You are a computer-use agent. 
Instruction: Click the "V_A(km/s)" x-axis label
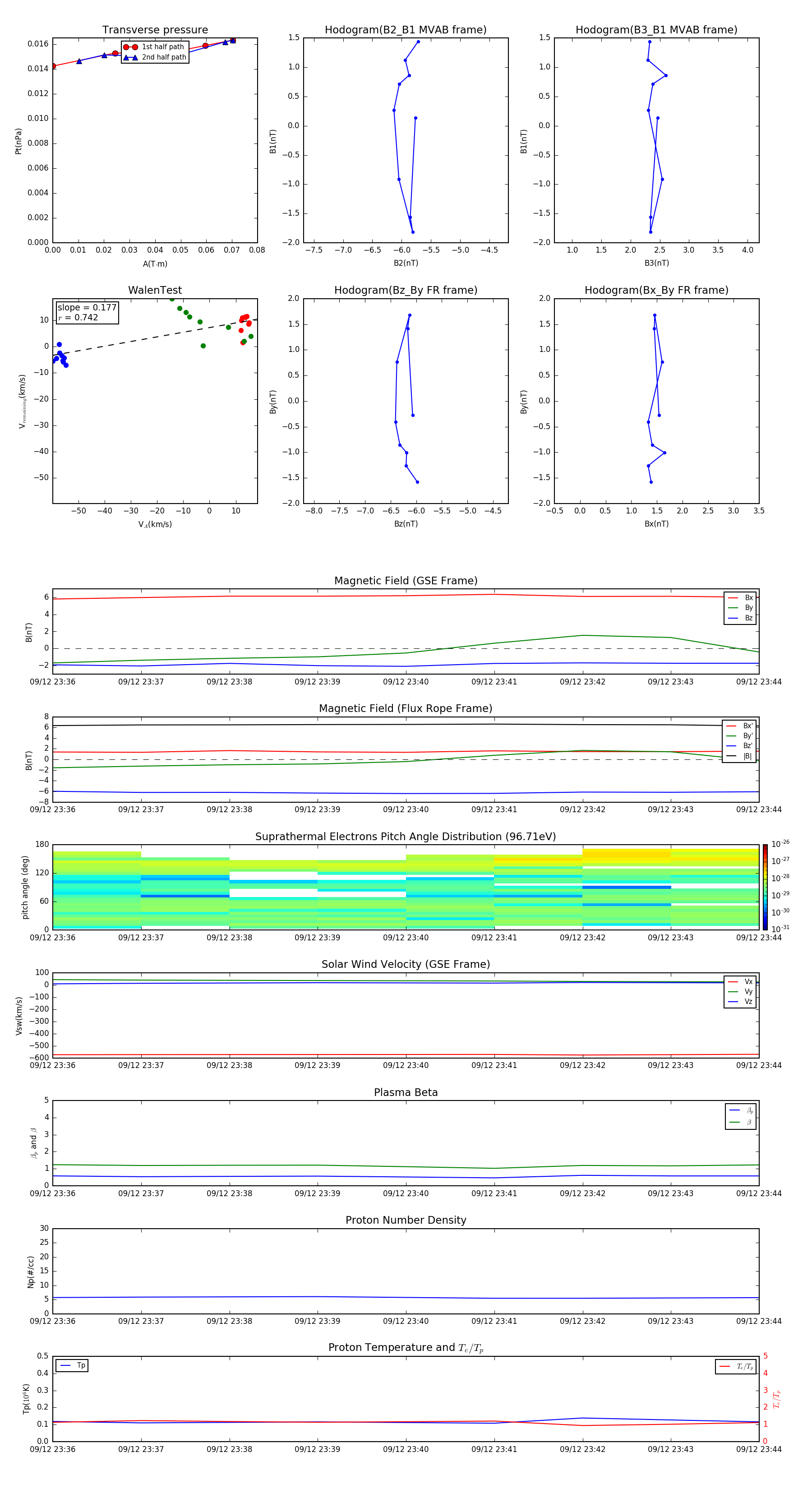pos(155,525)
